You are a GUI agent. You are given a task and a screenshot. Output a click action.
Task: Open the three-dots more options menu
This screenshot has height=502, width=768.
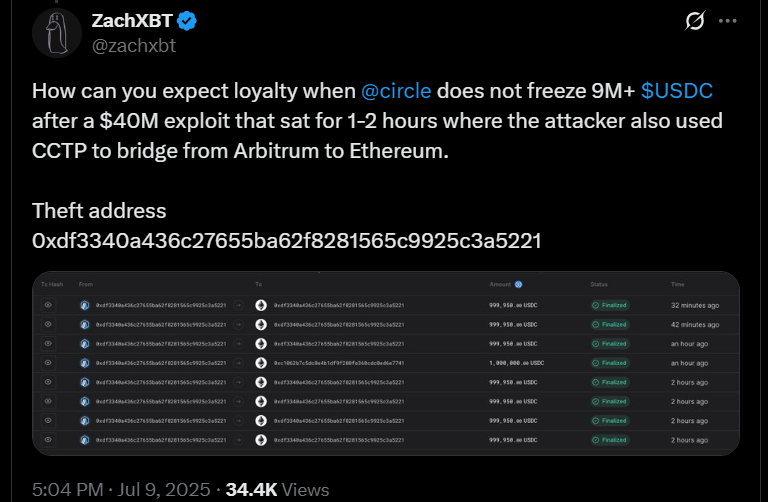coord(727,21)
